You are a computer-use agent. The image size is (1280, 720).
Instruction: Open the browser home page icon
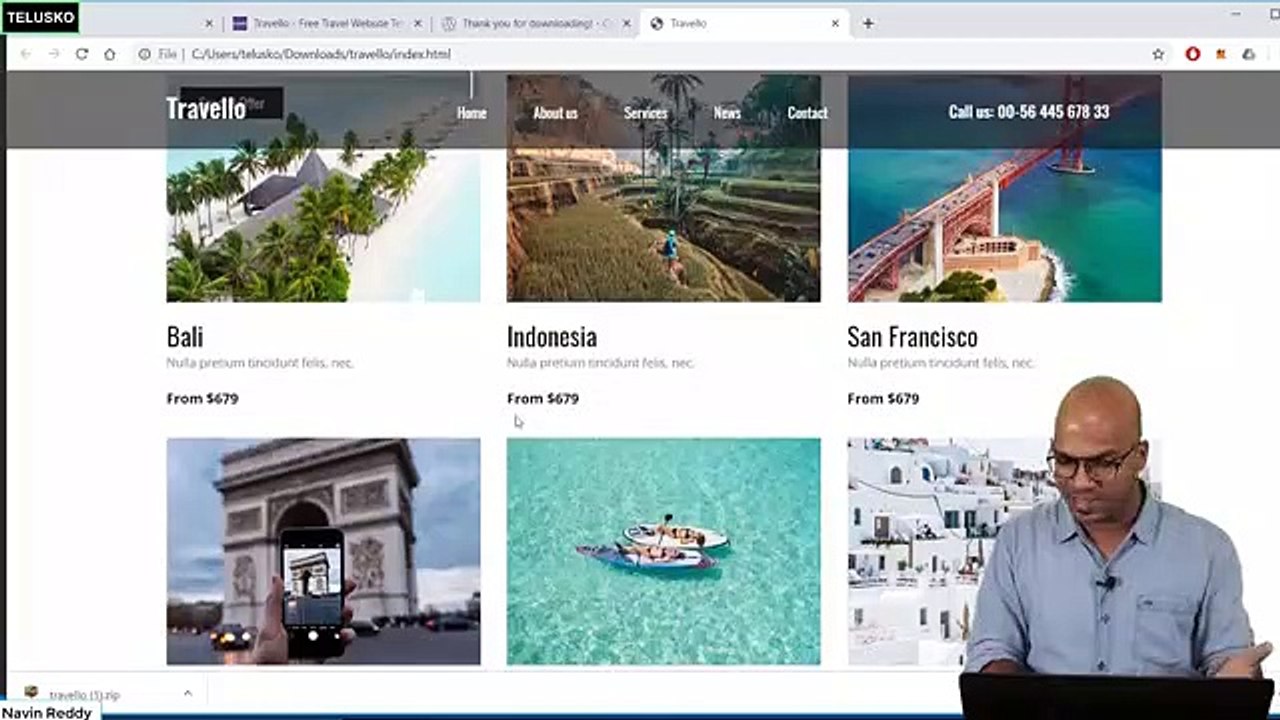click(110, 54)
